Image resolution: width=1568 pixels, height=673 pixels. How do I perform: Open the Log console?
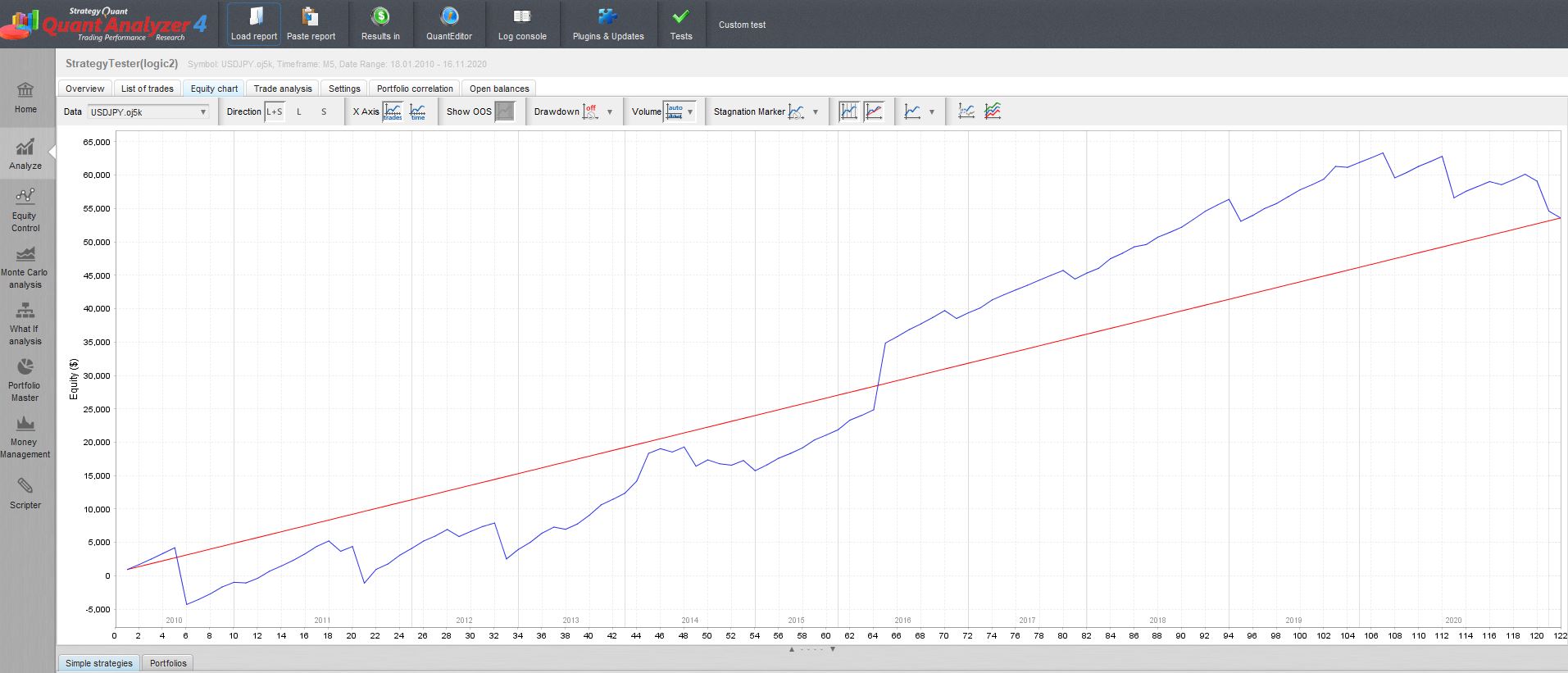point(522,24)
